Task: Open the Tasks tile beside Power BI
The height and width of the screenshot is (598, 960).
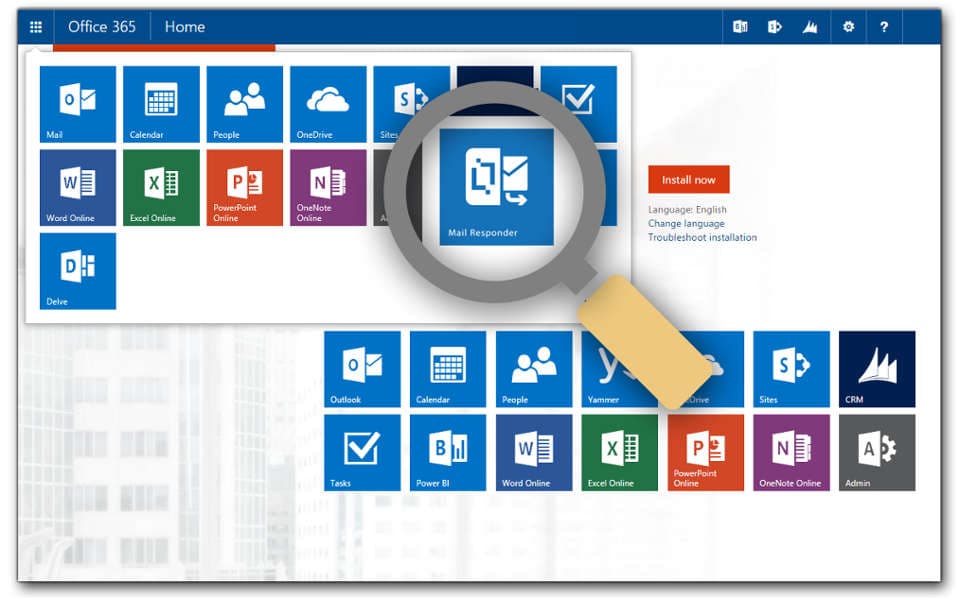Action: pos(362,452)
